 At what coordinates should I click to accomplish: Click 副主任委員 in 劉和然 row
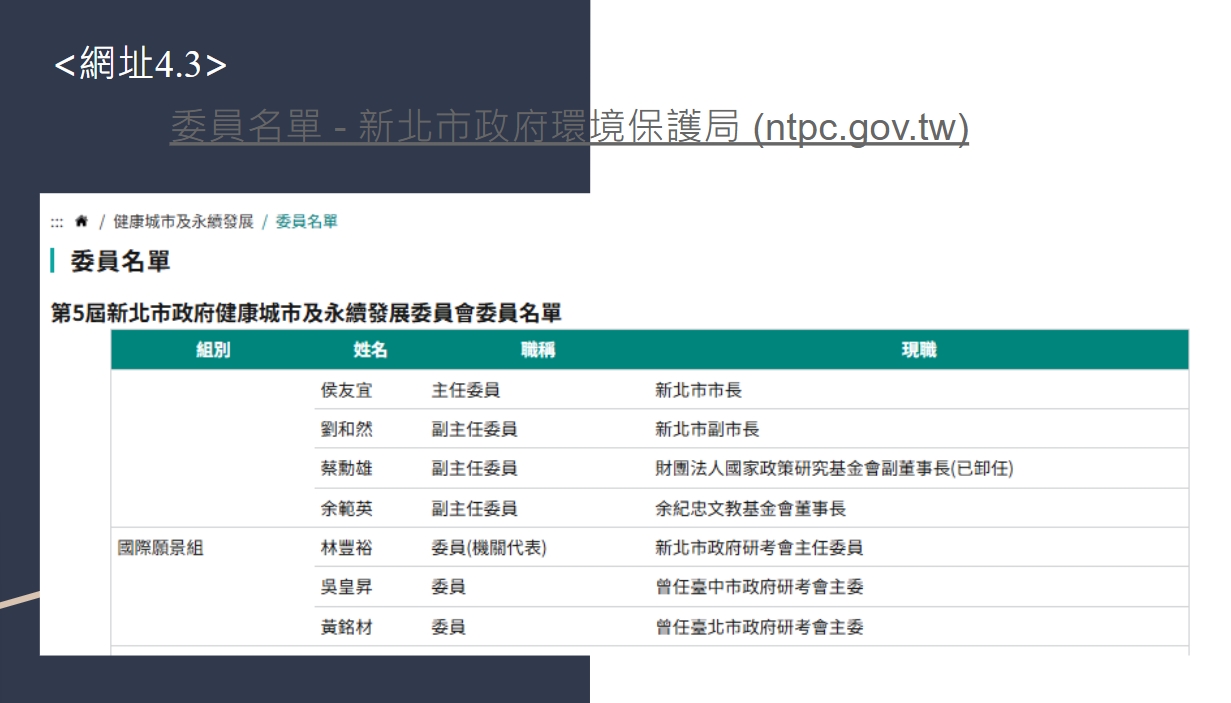pos(474,429)
